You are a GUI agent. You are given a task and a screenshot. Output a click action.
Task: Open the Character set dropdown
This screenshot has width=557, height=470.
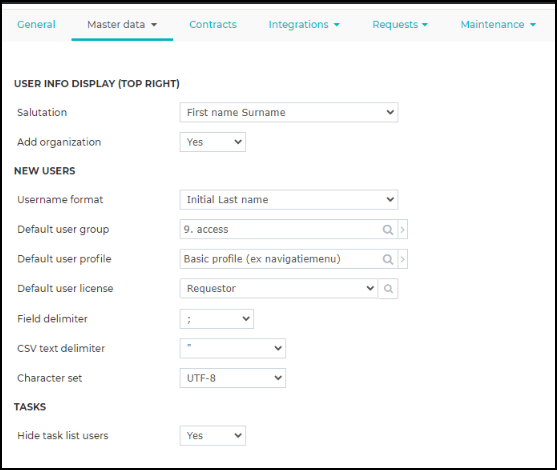point(233,378)
